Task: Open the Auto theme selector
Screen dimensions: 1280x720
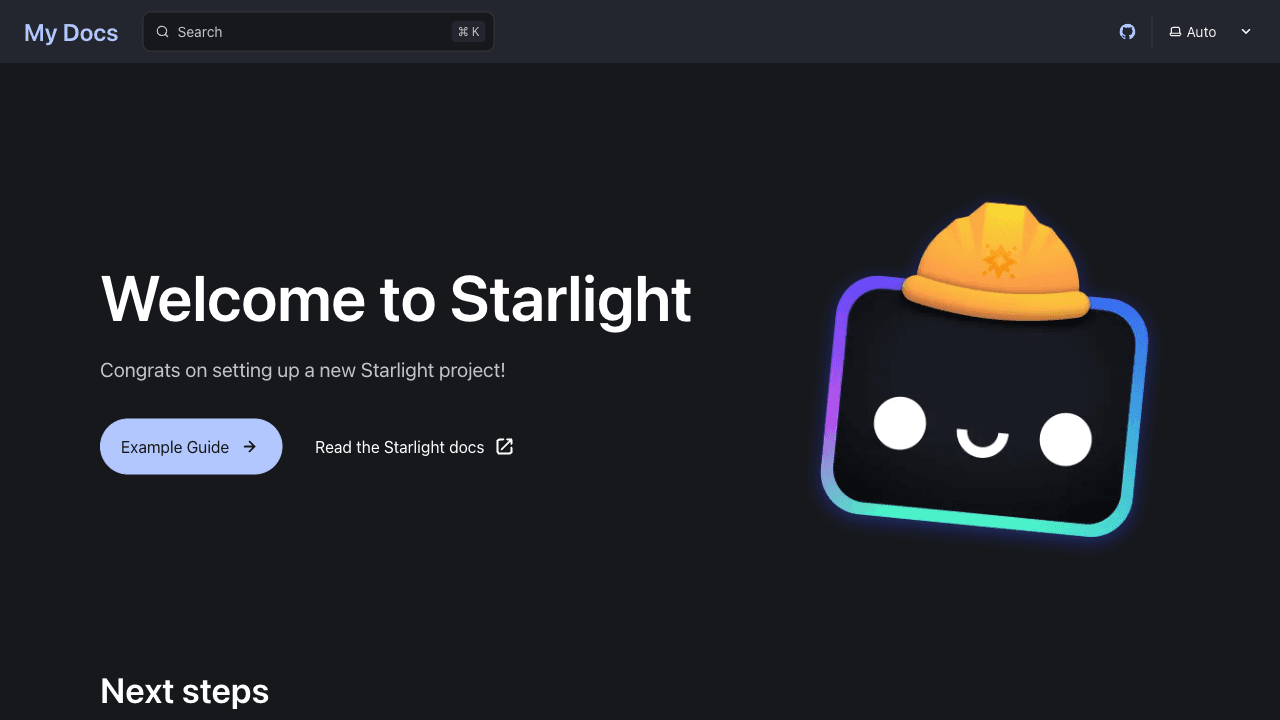Action: coord(1201,32)
